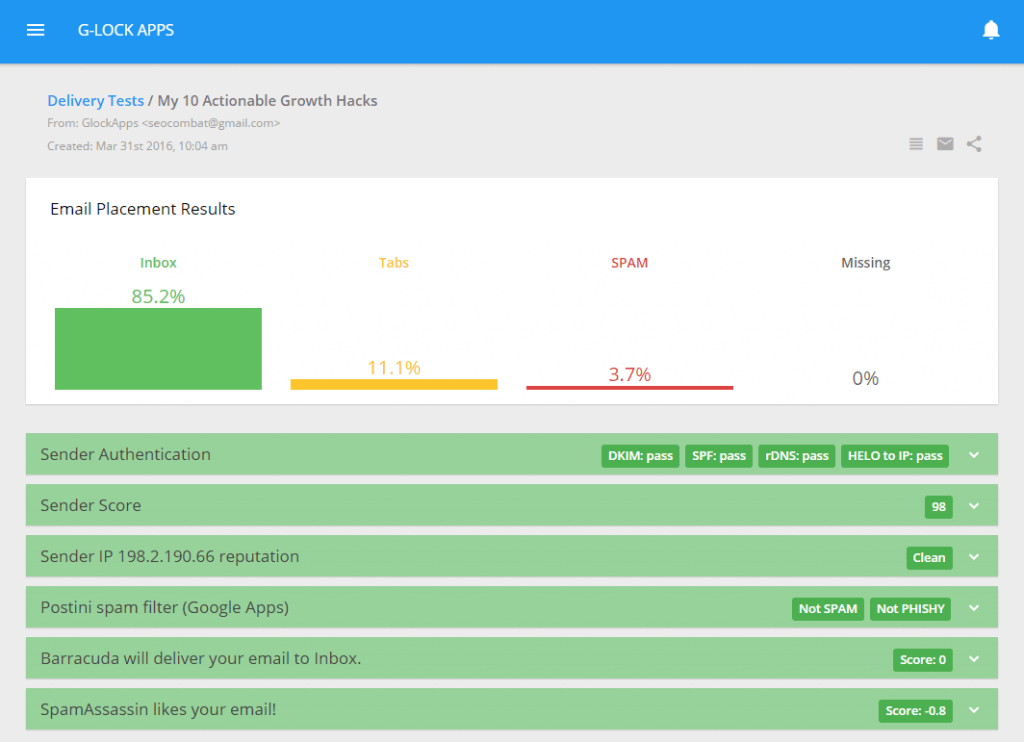Click the G-LOCK APPS title
Image resolution: width=1024 pixels, height=742 pixels.
126,30
